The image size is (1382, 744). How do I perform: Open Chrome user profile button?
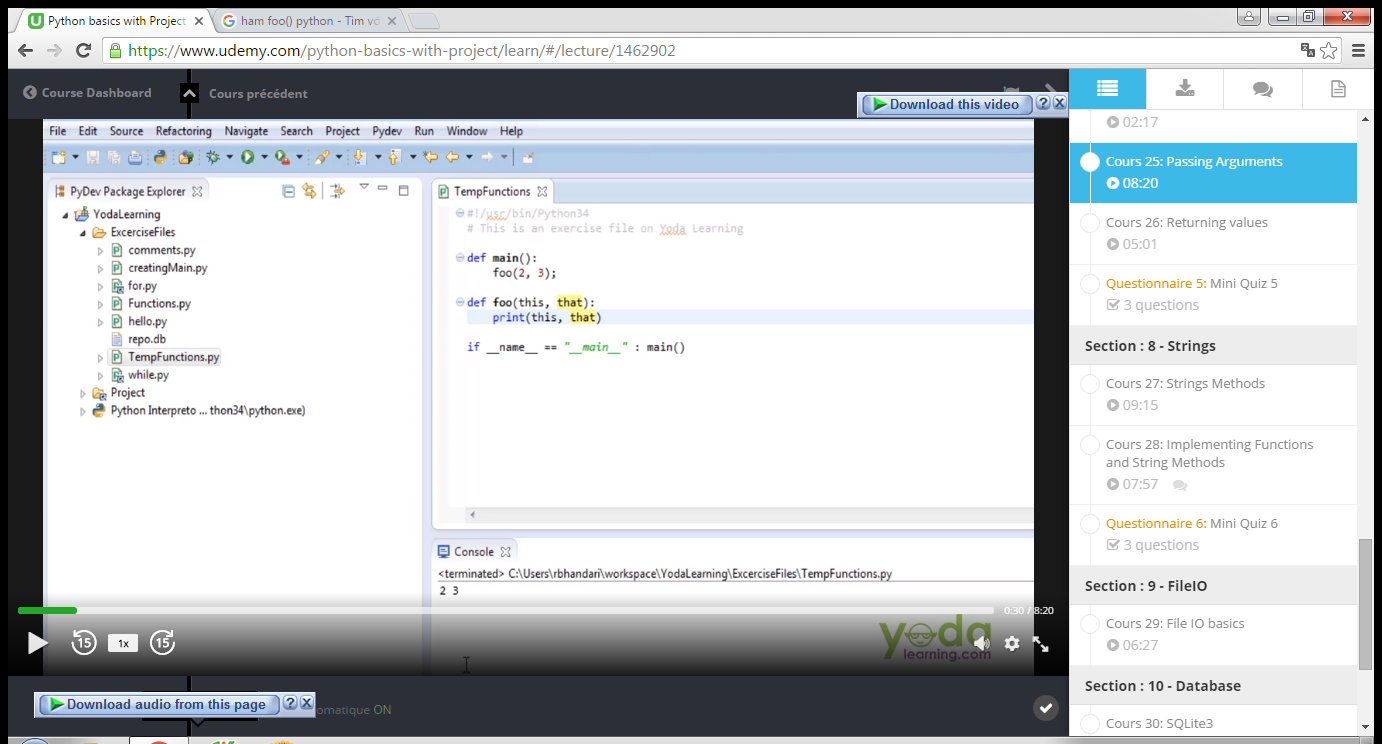[1248, 16]
